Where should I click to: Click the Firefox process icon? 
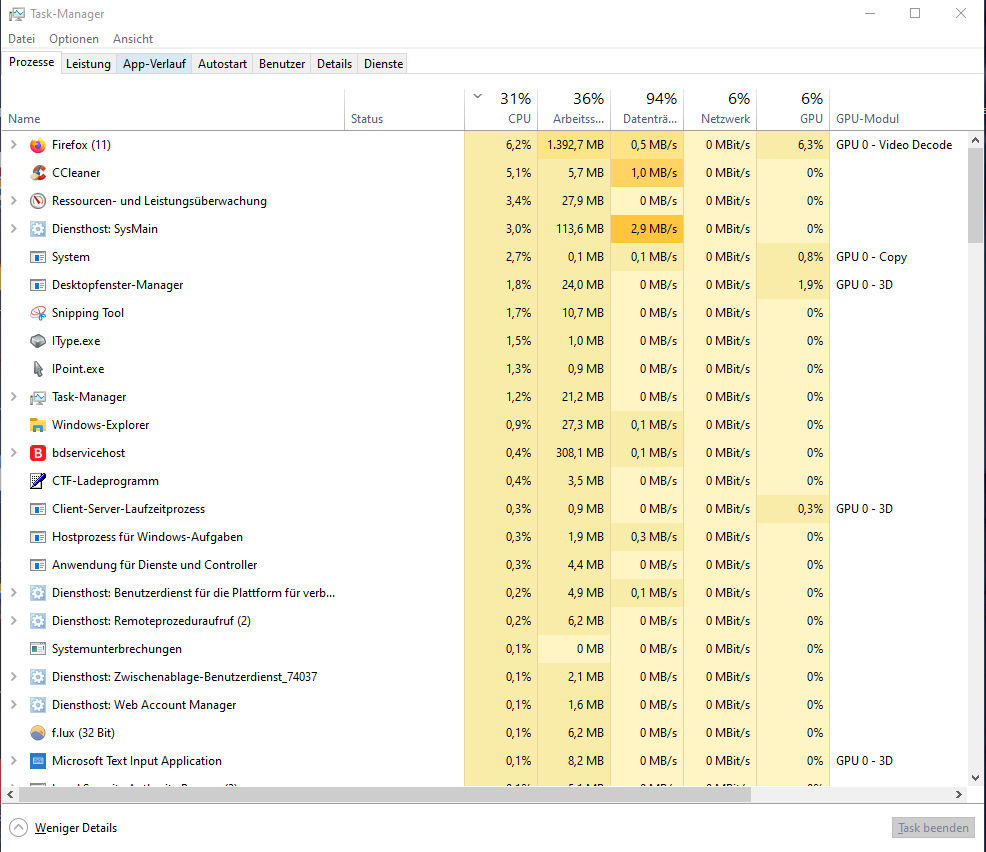38,145
